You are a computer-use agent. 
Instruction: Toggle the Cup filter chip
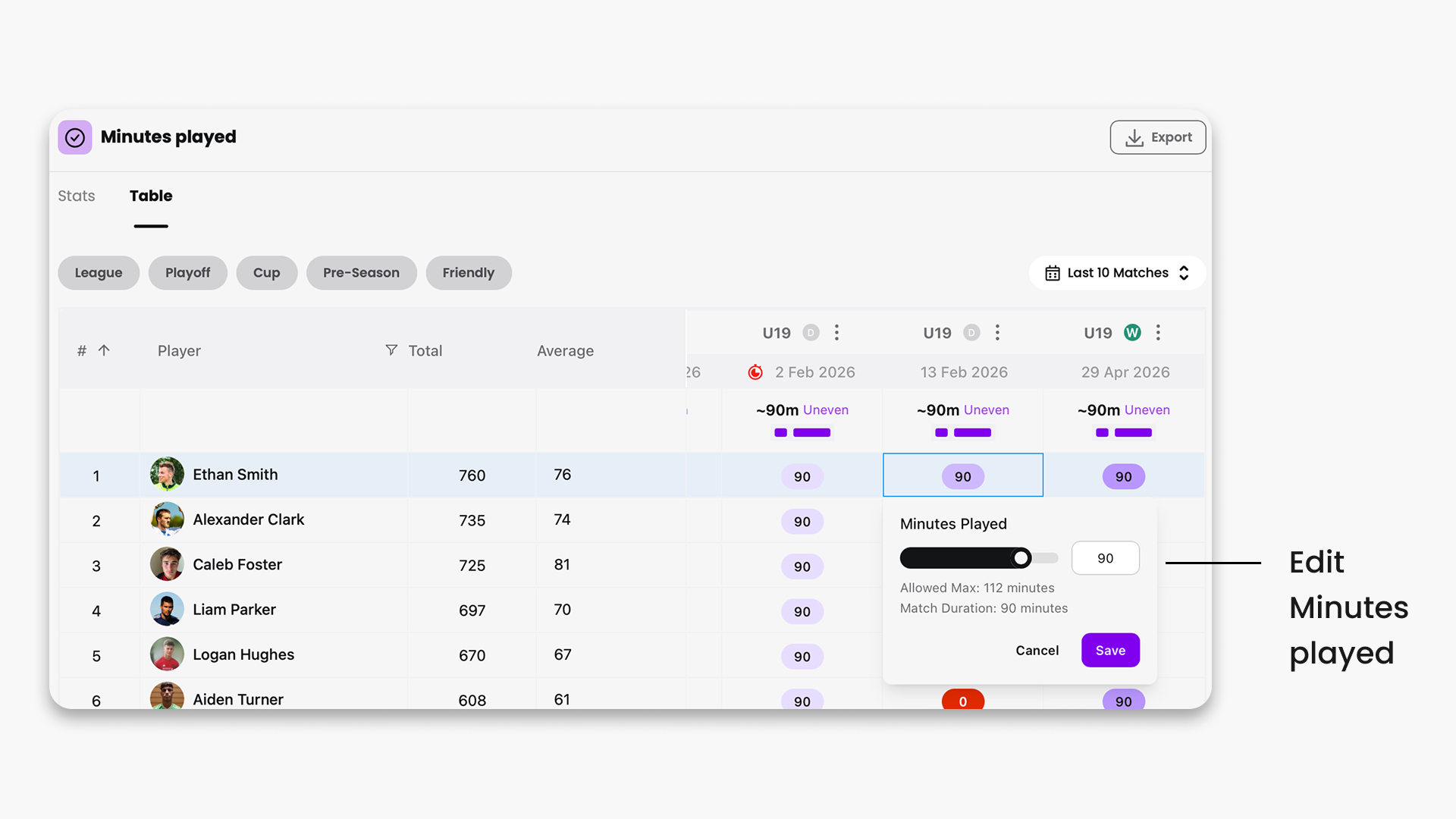tap(267, 273)
